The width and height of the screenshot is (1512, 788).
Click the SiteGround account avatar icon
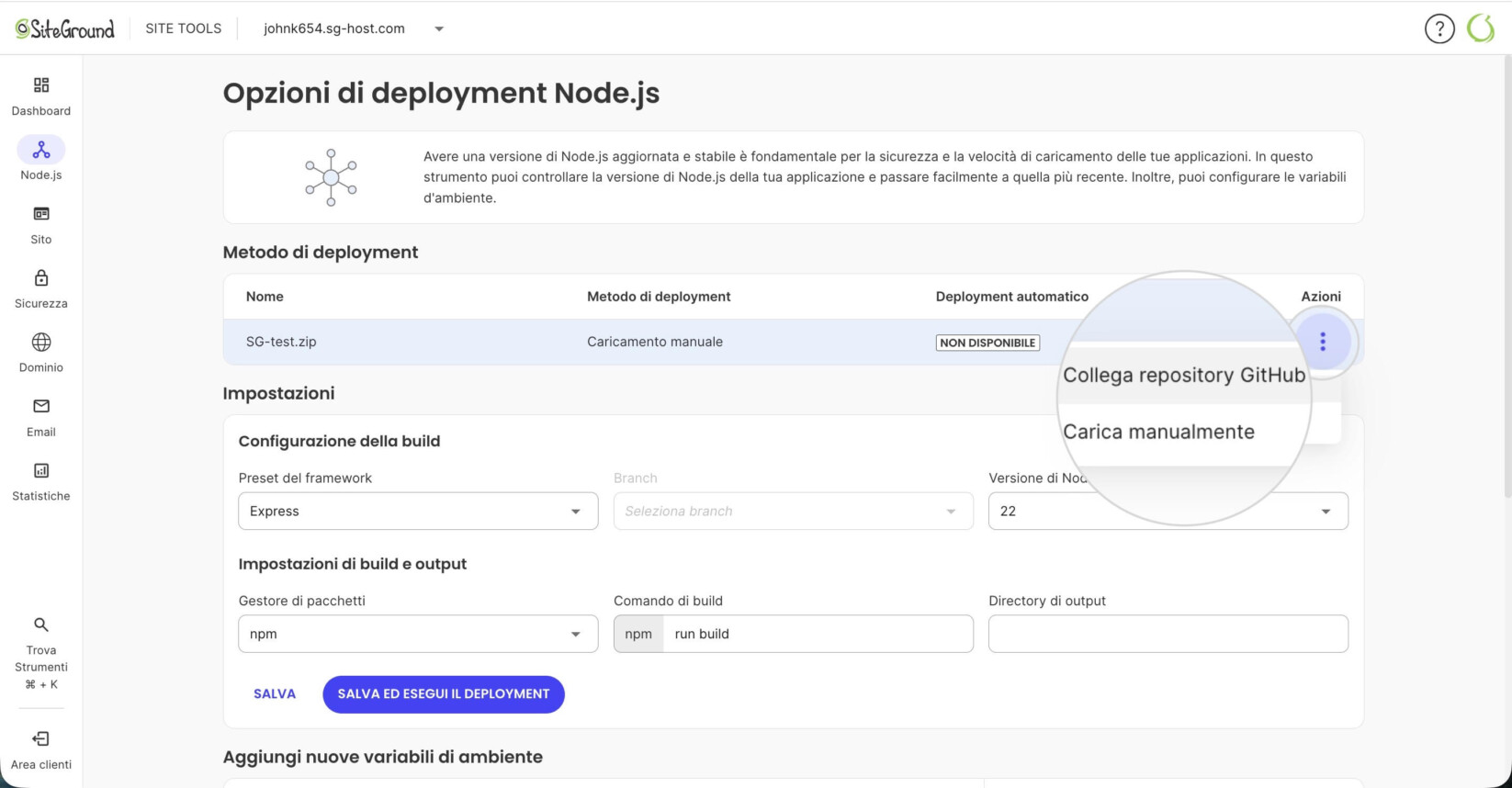(x=1481, y=28)
